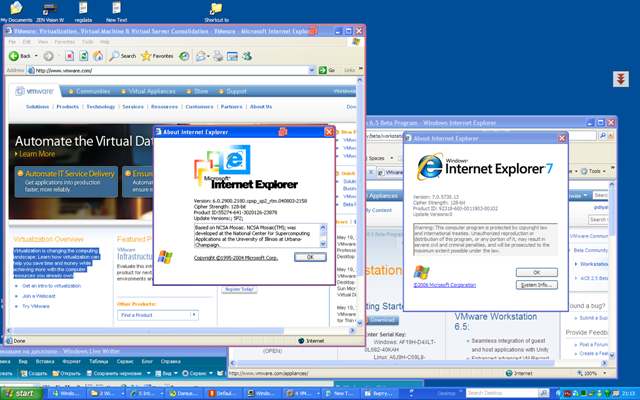The width and height of the screenshot is (640, 400).
Task: Click the Mail envelope icon in IE6 toolbar
Action: 200,56
